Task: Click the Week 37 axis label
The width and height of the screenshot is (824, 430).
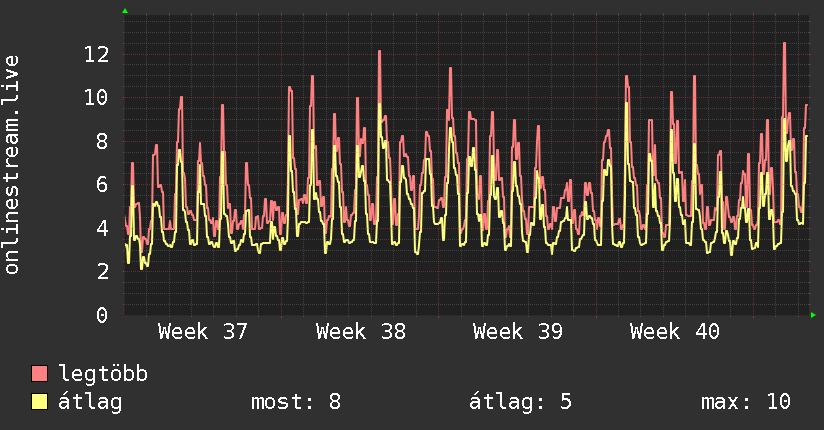Action: click(203, 332)
